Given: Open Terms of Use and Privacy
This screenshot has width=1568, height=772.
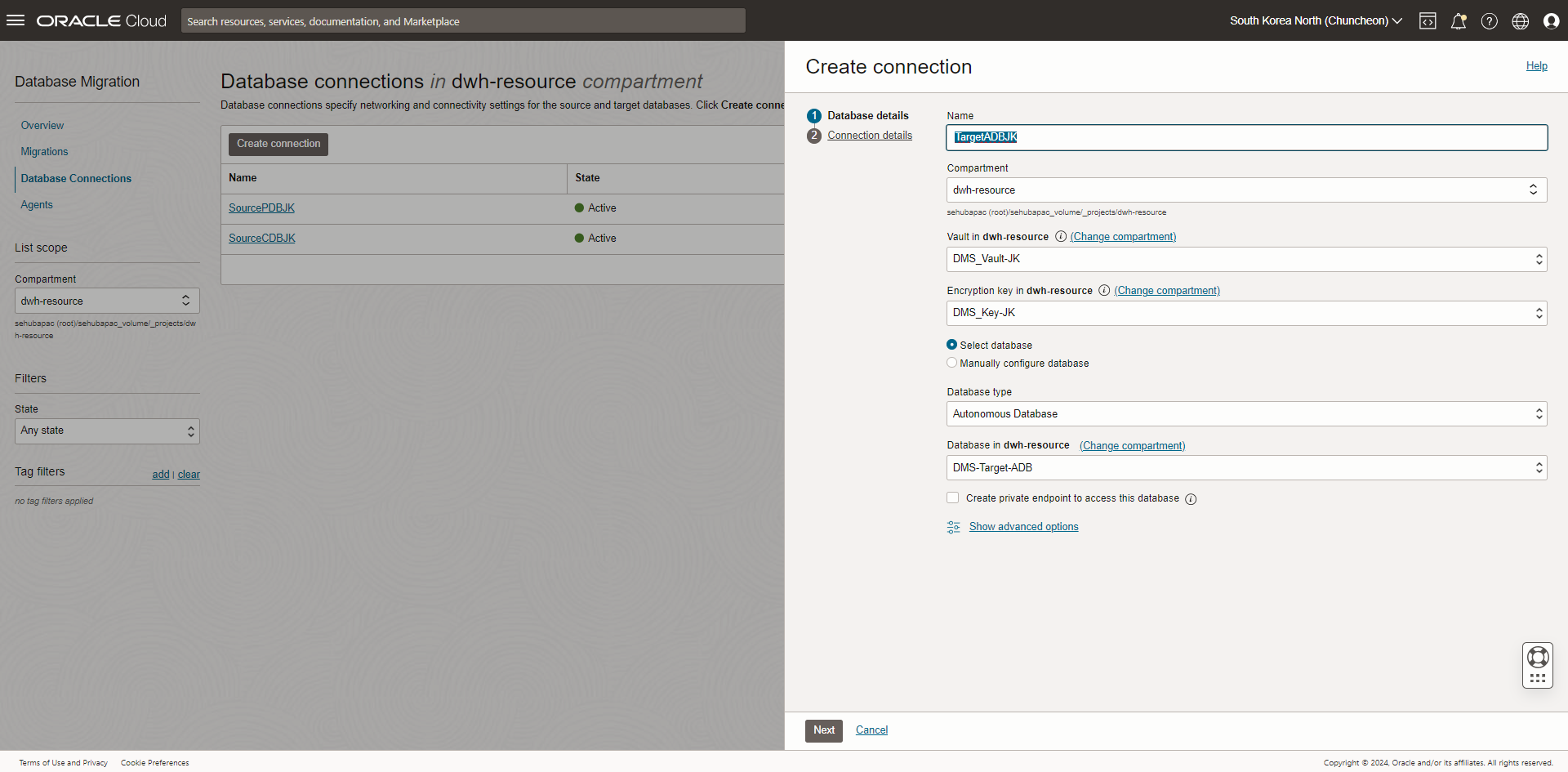Looking at the screenshot, I should click(64, 763).
